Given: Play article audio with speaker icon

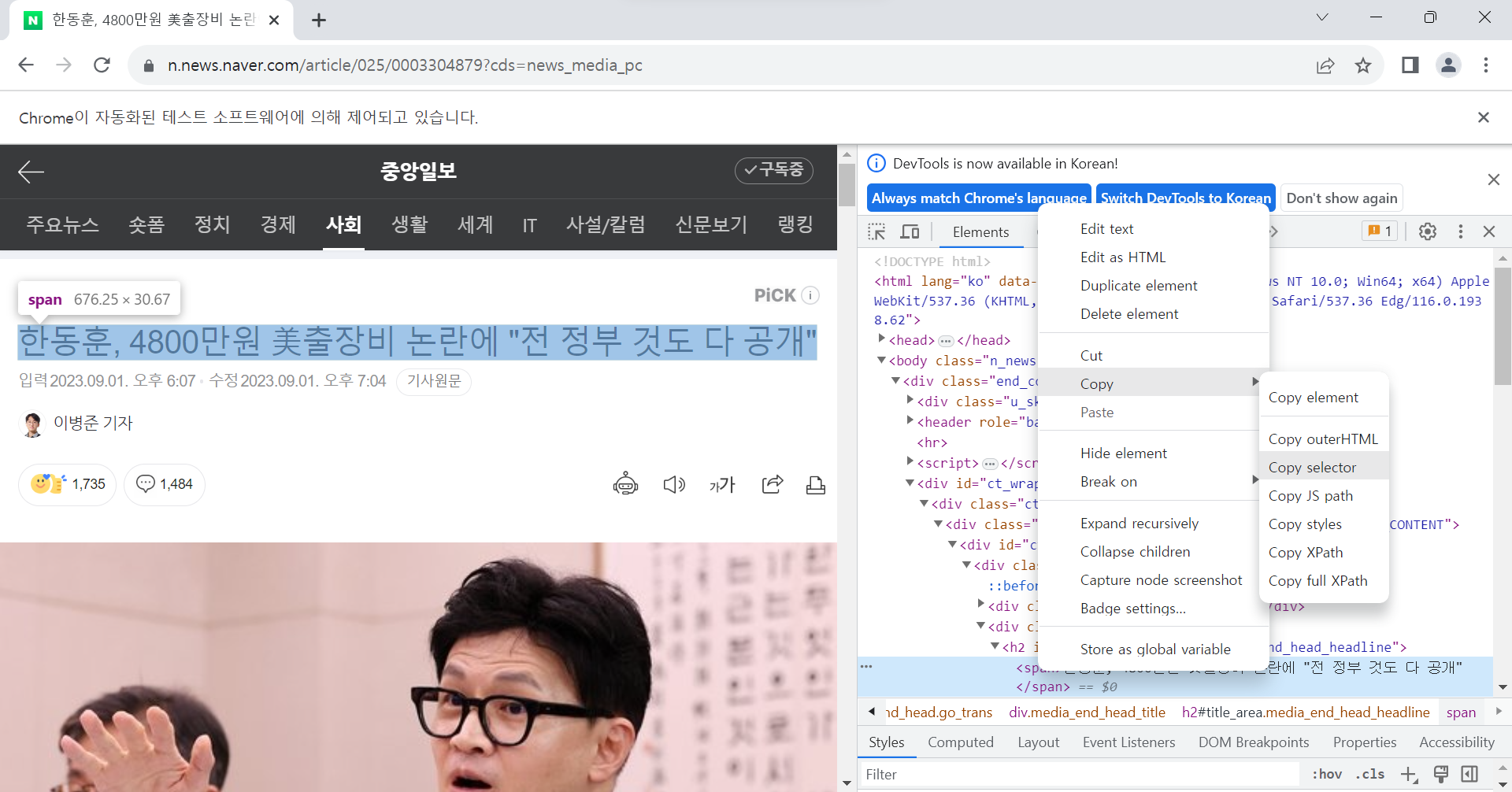Looking at the screenshot, I should point(674,484).
